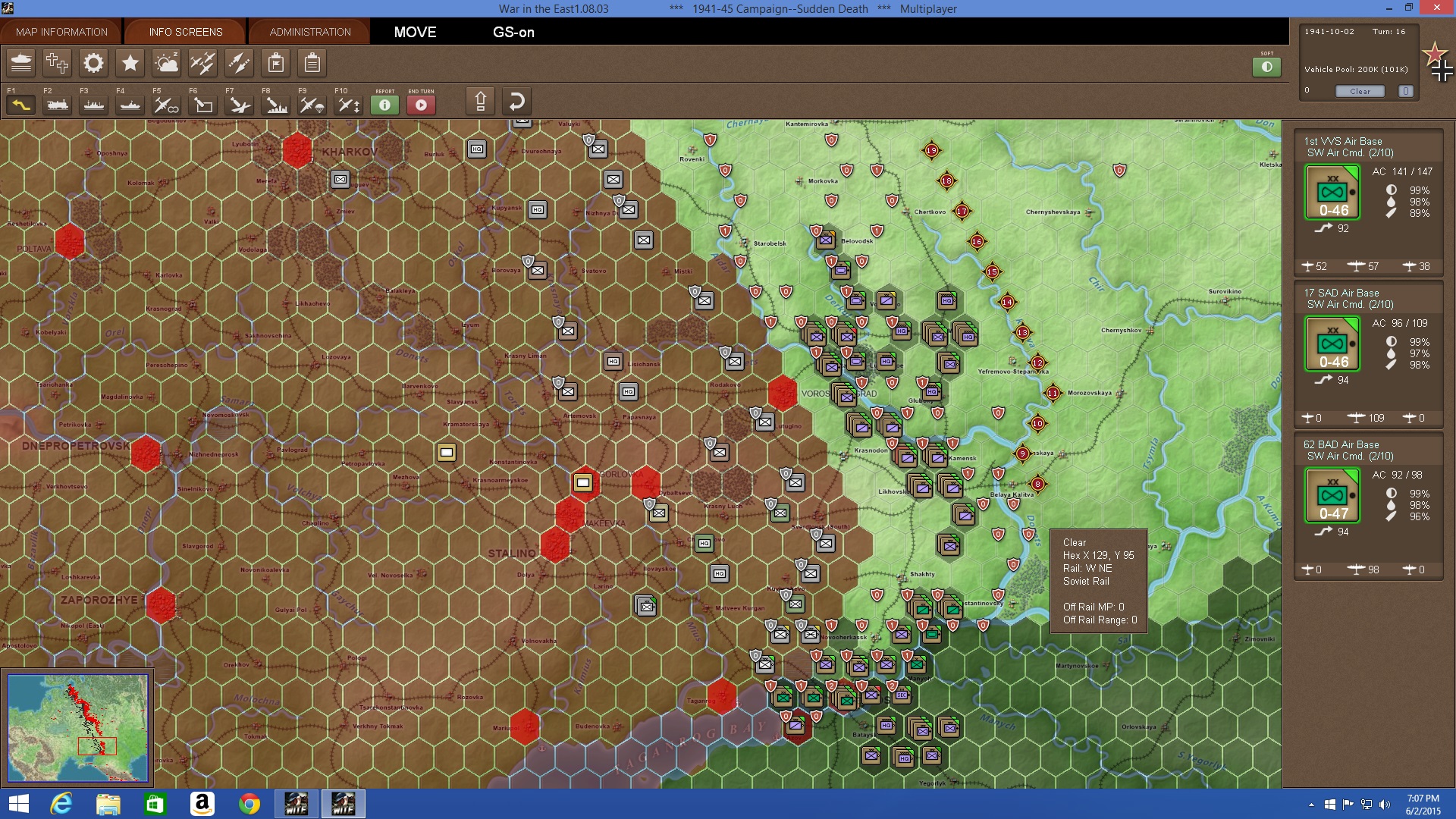Click fort marker numbered 8

tap(1037, 484)
